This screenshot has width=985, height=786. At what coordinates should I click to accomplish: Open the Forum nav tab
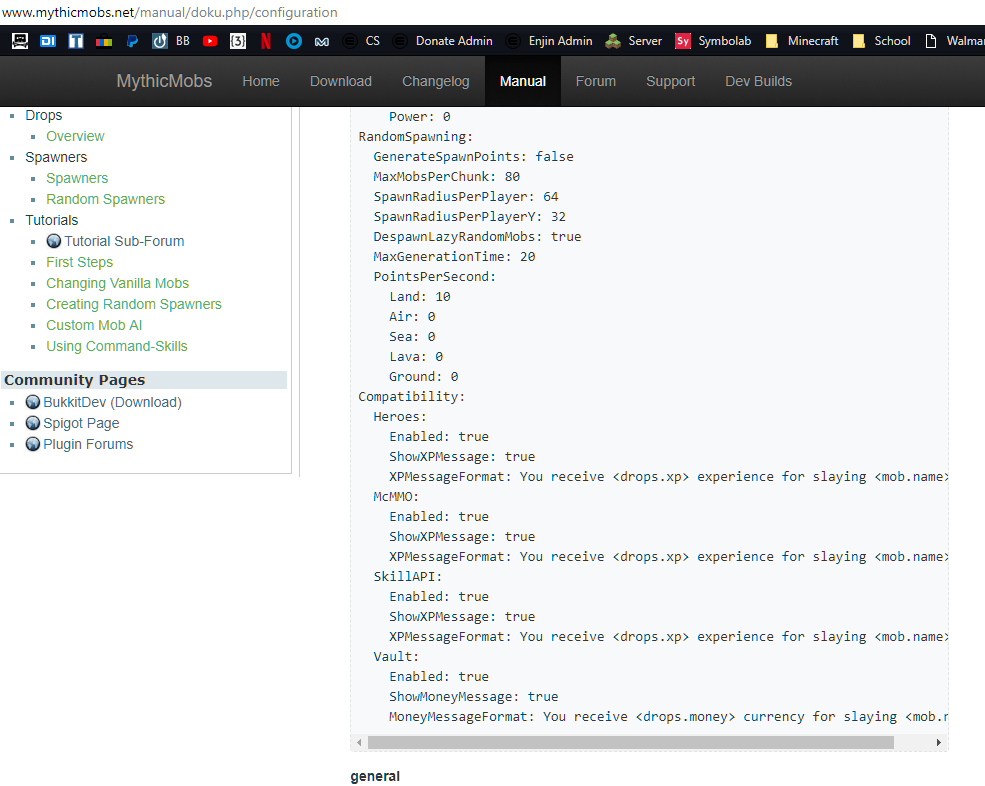(596, 81)
